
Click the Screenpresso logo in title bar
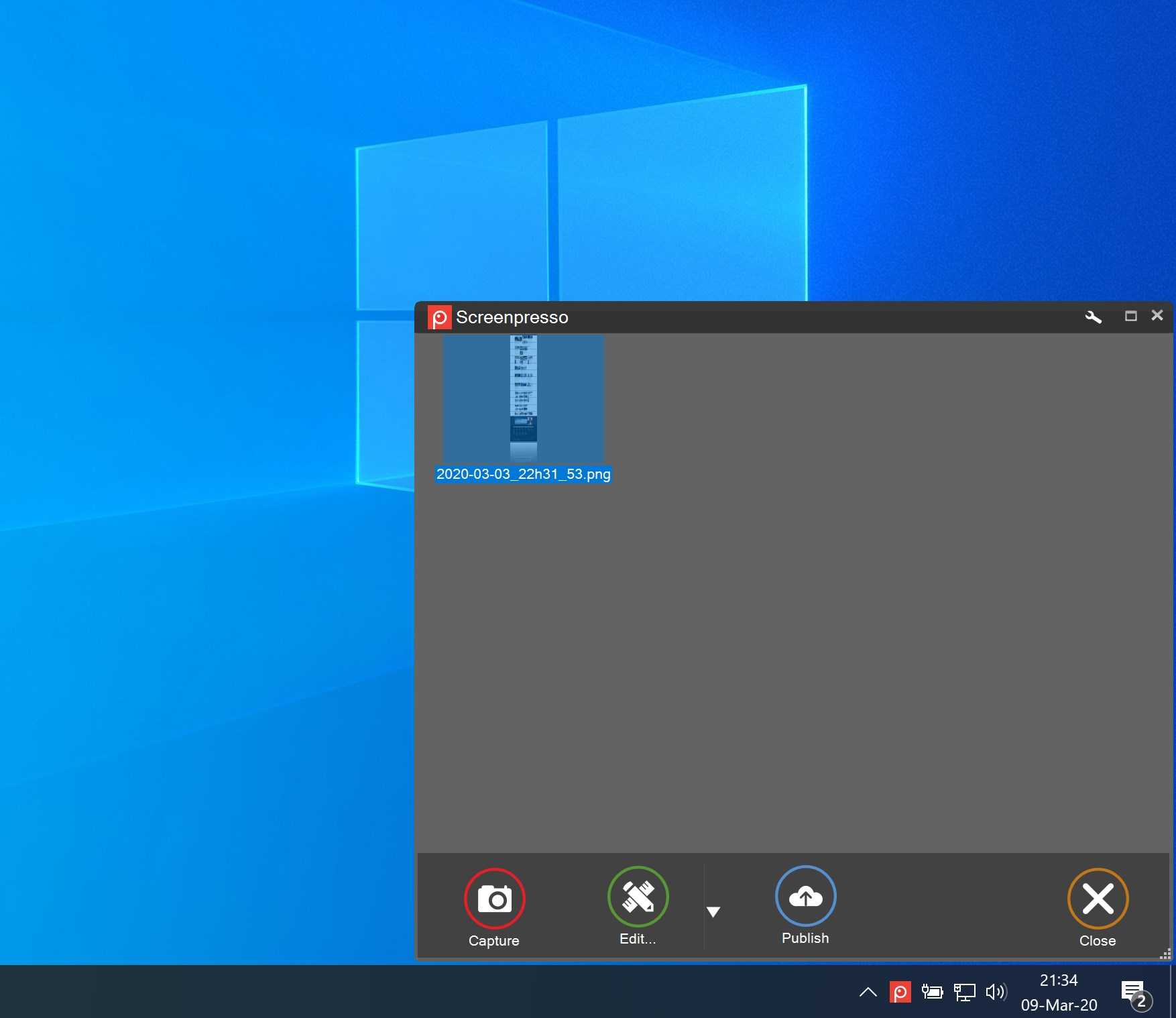coord(439,317)
